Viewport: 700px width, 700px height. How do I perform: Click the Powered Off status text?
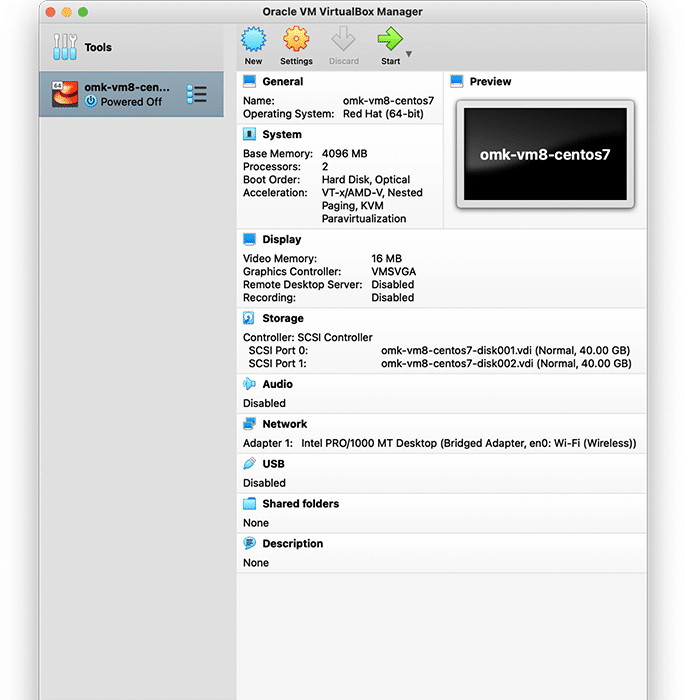131,102
